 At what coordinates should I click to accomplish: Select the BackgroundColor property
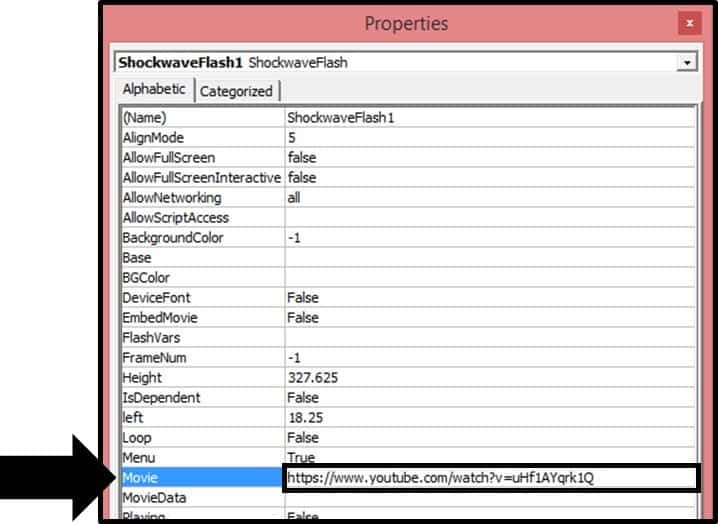200,238
